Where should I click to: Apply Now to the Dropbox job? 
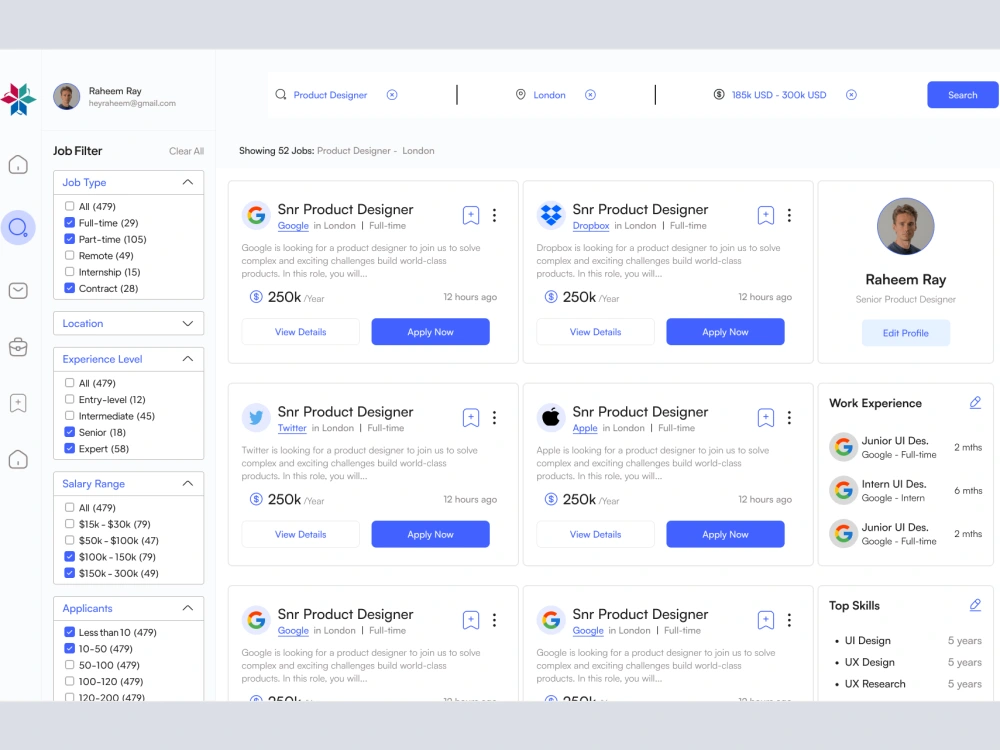pos(725,332)
